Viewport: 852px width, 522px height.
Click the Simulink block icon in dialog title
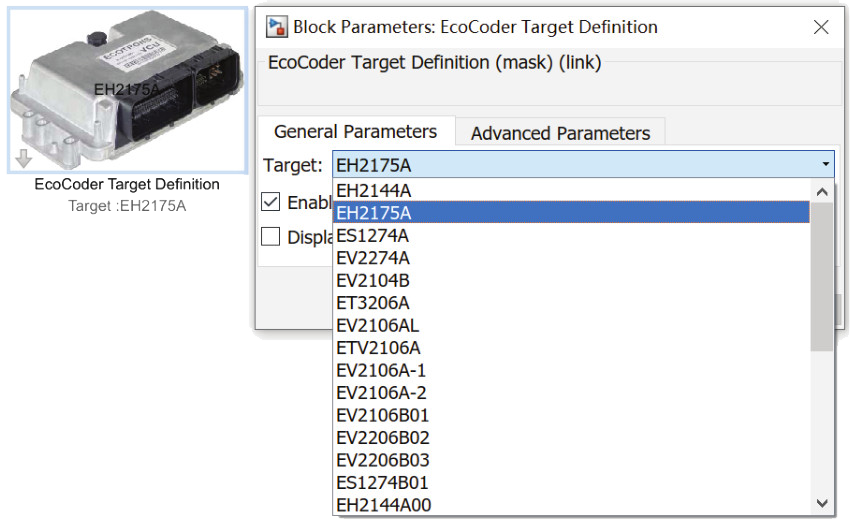(277, 27)
